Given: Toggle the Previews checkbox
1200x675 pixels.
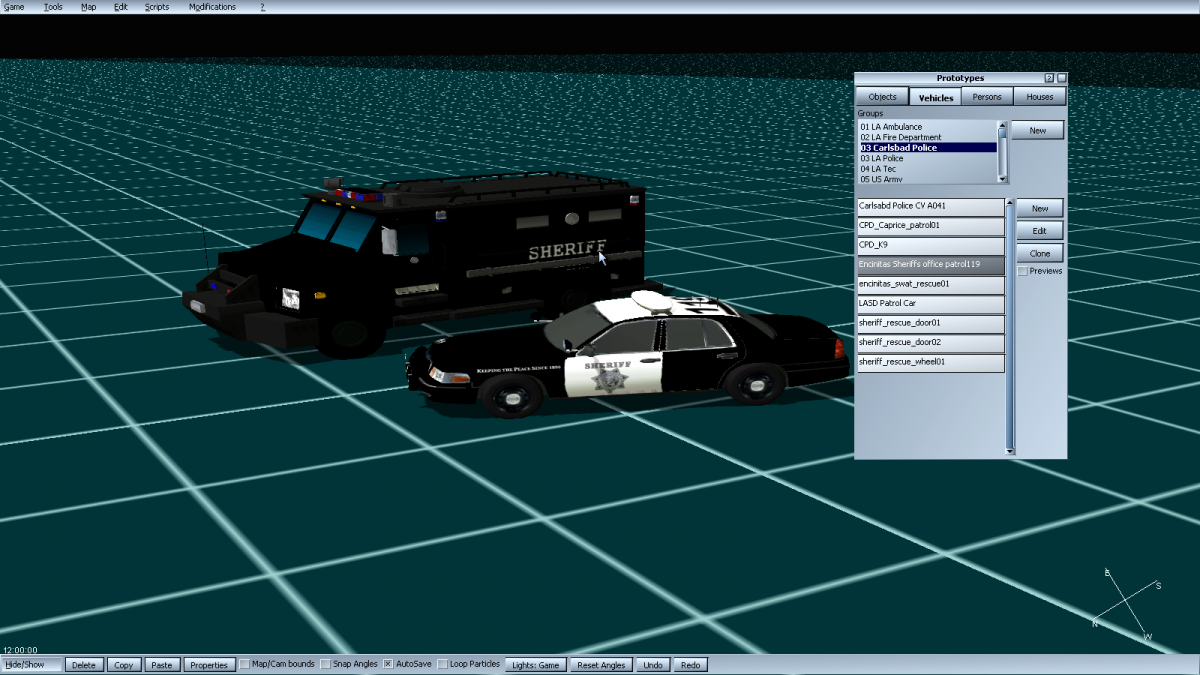Looking at the screenshot, I should [1022, 271].
